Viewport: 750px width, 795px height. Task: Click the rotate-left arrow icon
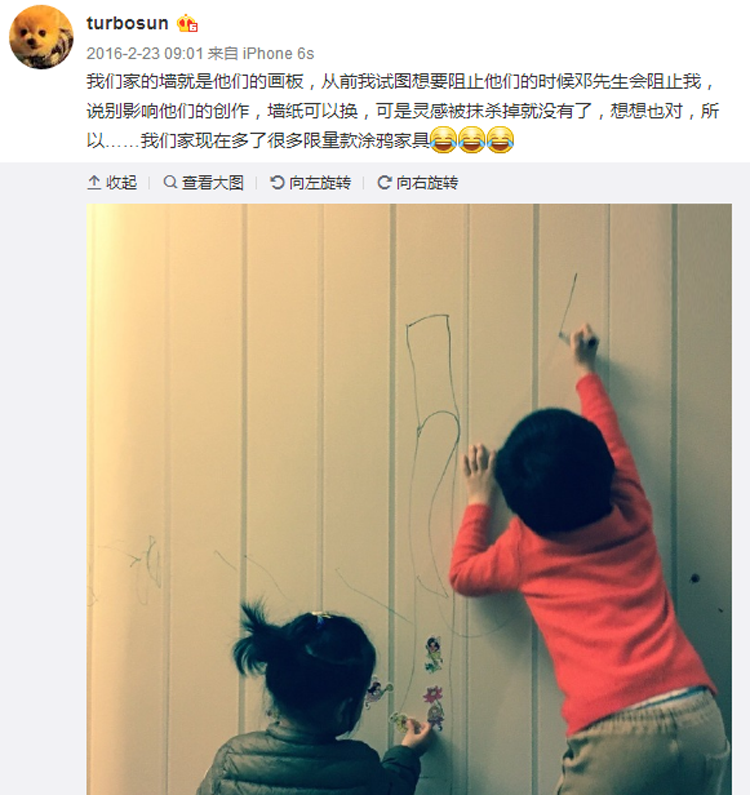tap(277, 183)
